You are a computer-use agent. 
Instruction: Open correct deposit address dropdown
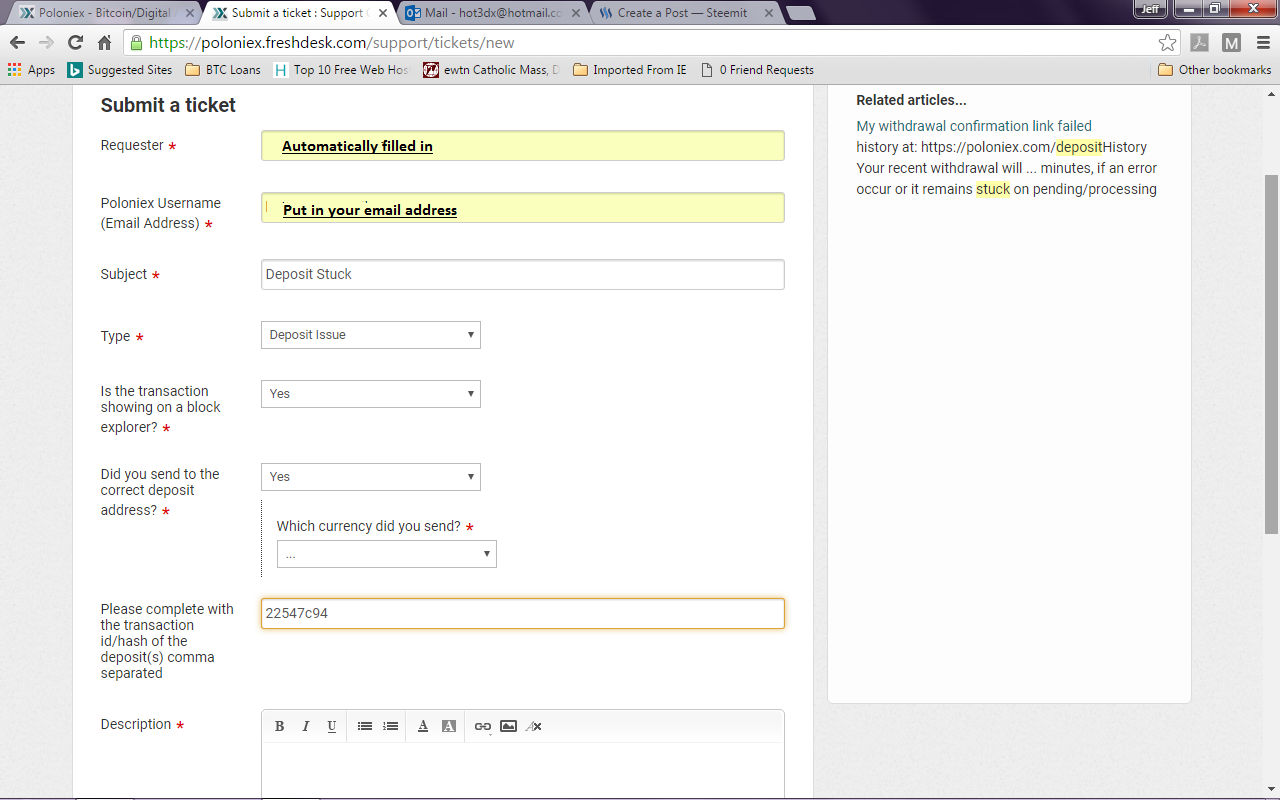(371, 477)
